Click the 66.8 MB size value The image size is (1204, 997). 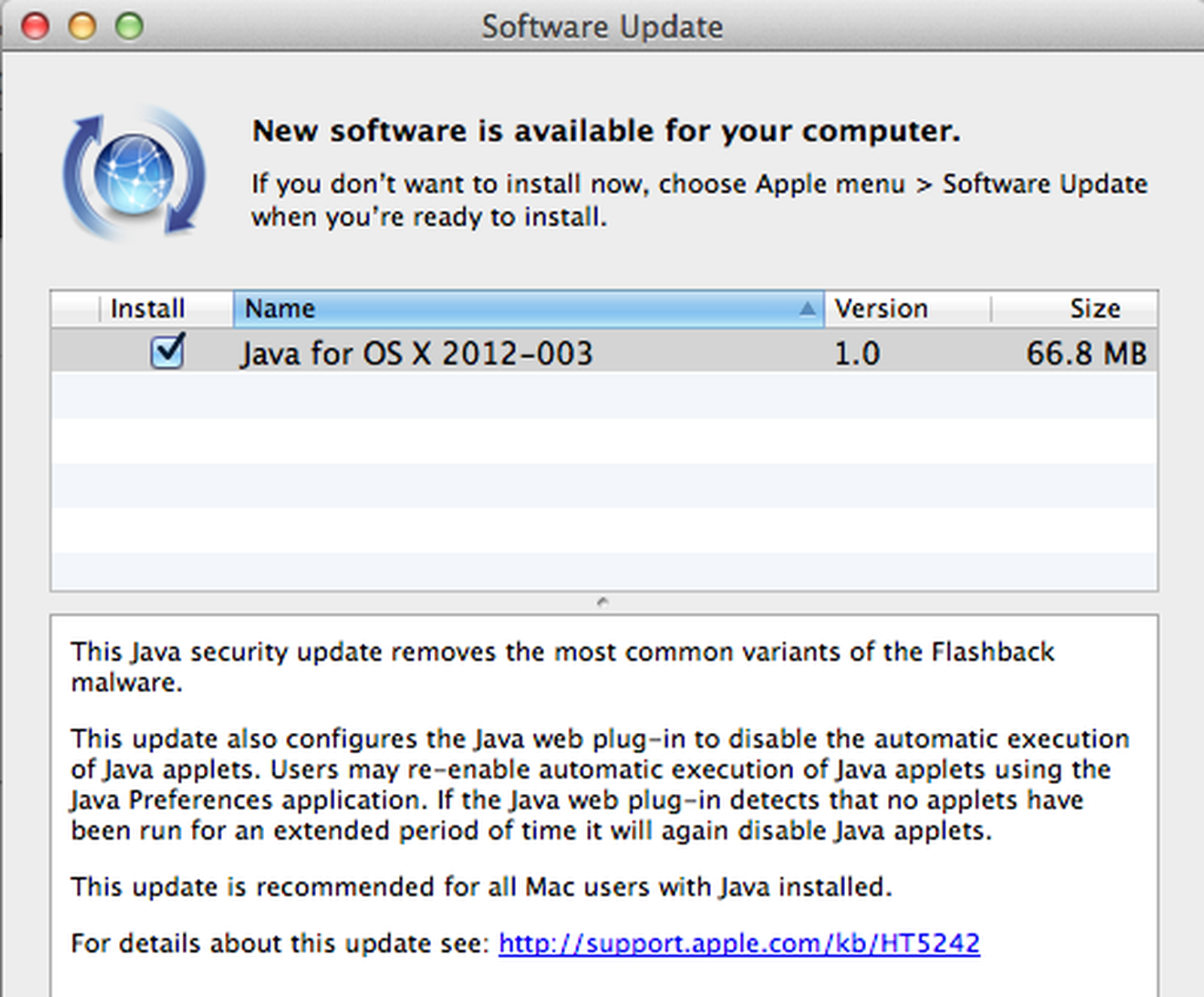1086,352
